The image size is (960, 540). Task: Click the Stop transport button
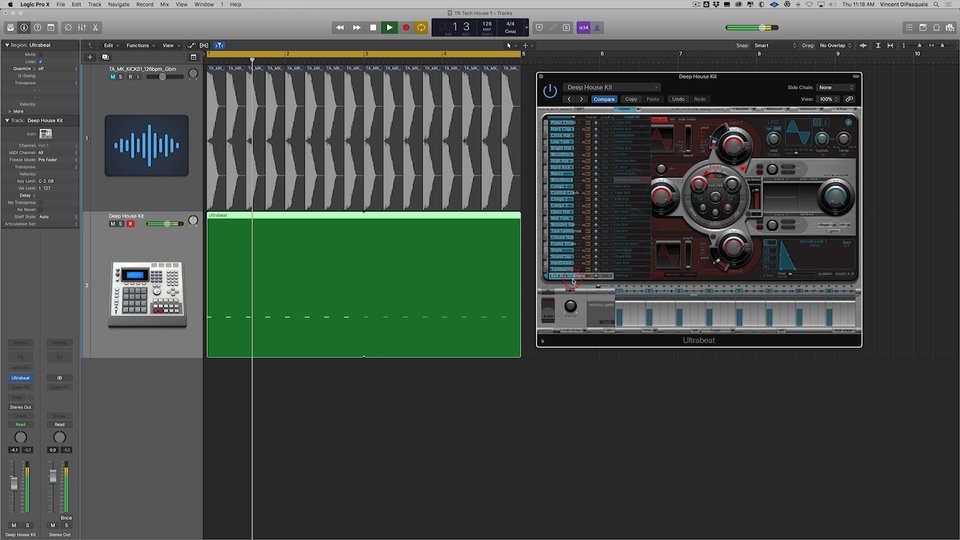(373, 28)
